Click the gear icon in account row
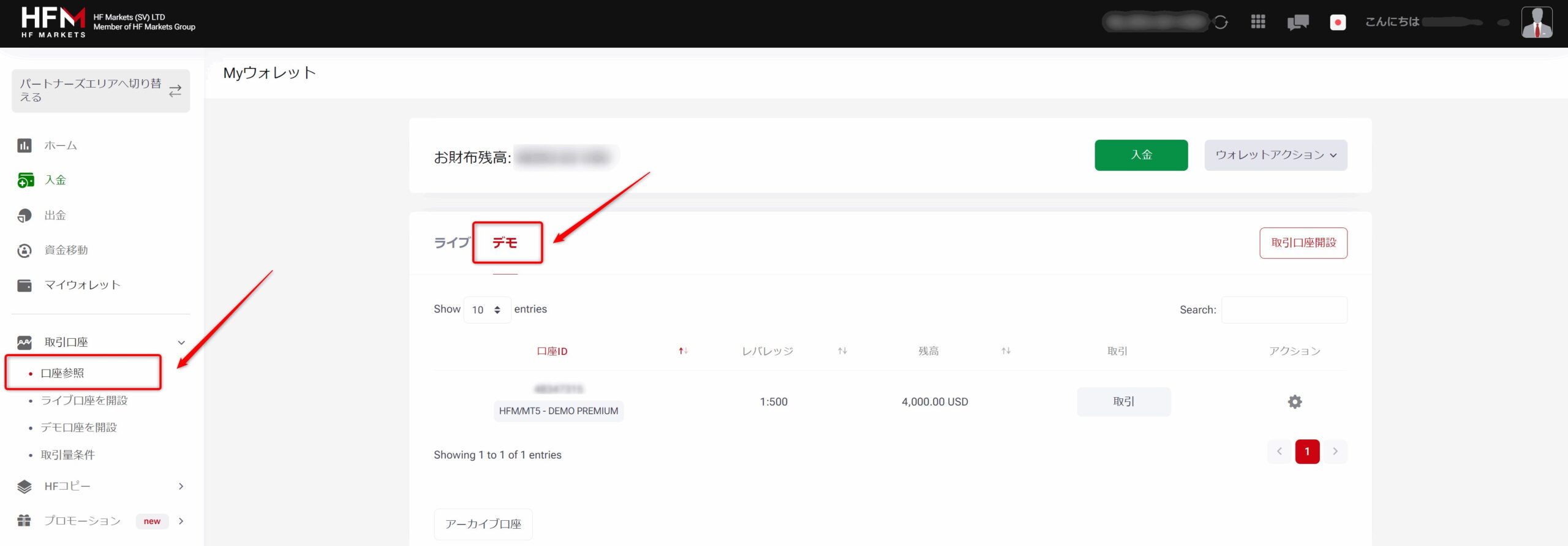The image size is (1568, 546). tap(1294, 402)
